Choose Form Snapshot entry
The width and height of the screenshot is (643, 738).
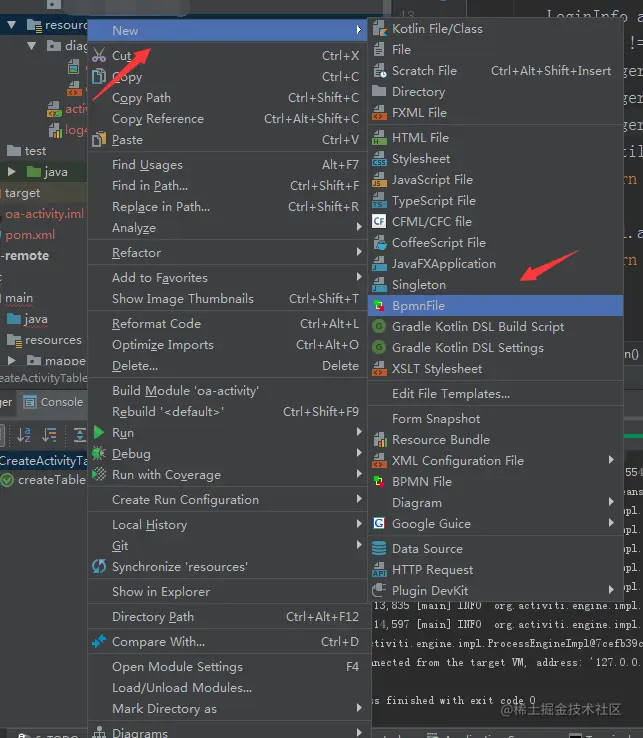point(495,418)
